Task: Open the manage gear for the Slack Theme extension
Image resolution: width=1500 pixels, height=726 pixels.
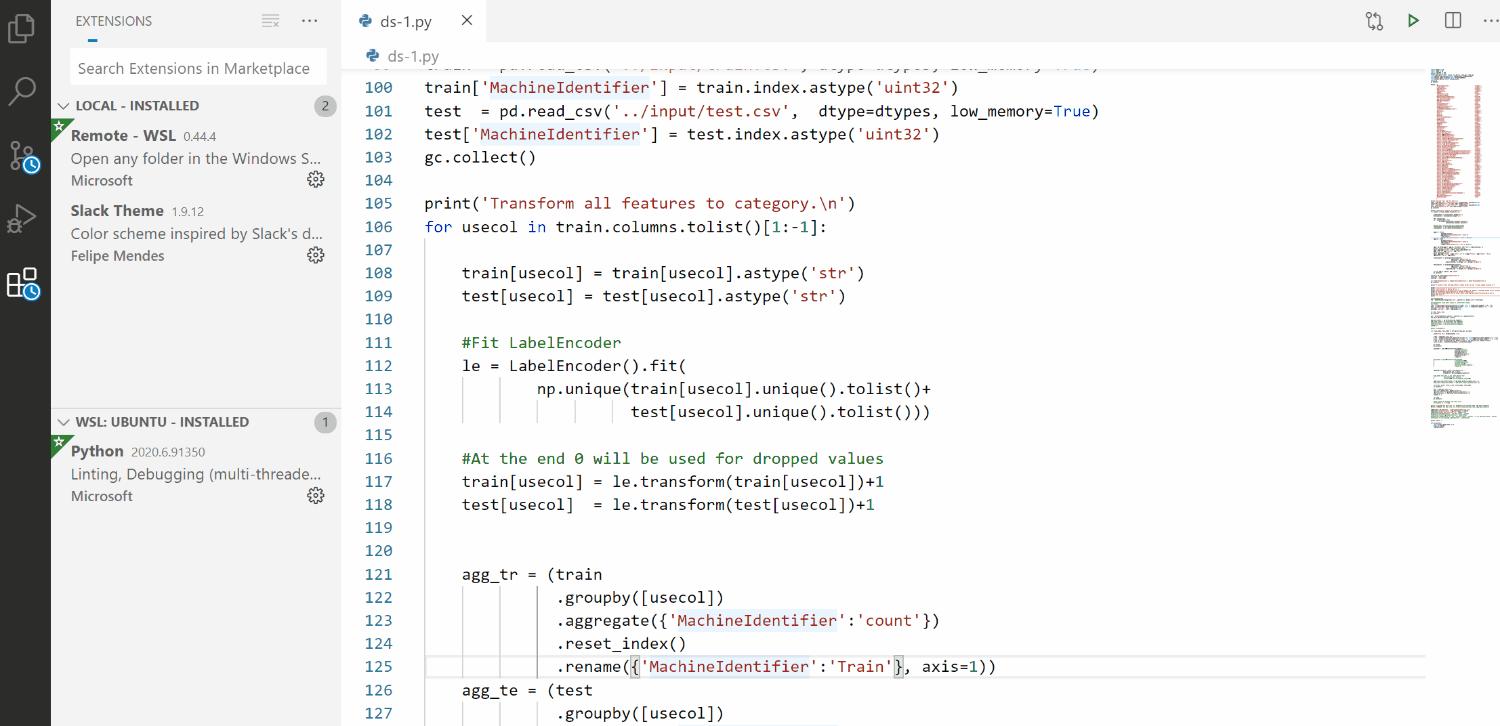Action: [x=315, y=254]
